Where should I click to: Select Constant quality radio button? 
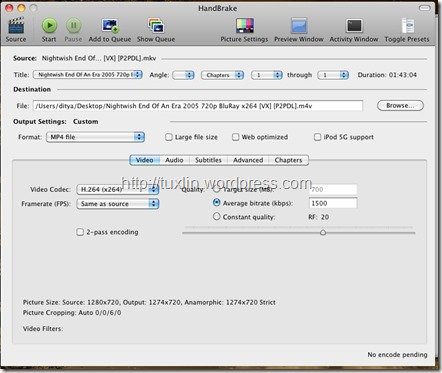(x=216, y=217)
